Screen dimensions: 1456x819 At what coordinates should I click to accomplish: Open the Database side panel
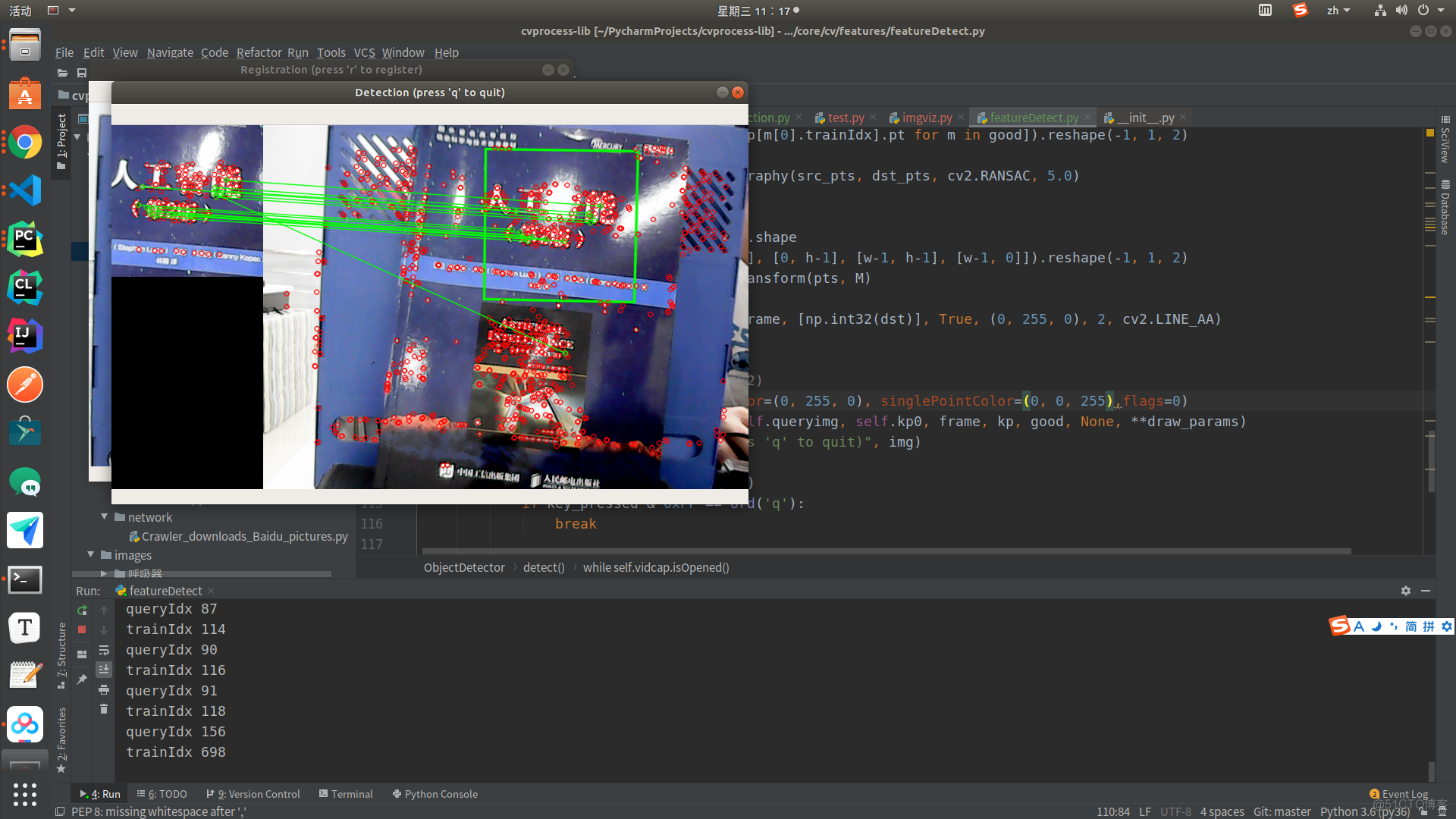[1445, 208]
